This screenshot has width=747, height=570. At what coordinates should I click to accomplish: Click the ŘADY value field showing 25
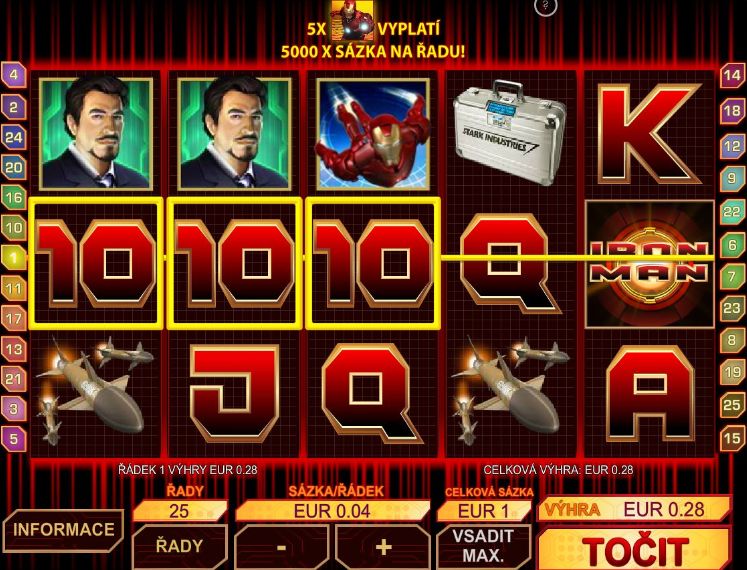click(180, 511)
